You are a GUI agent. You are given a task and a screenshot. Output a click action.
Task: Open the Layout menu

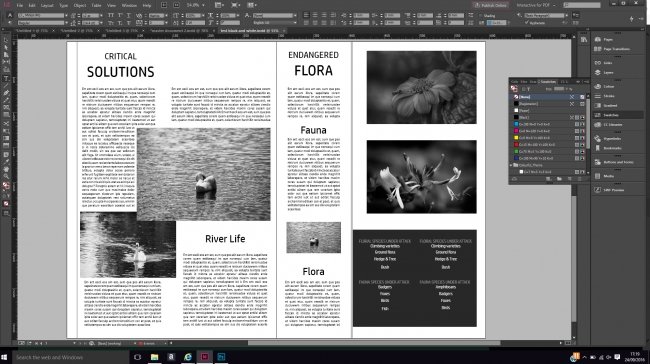click(47, 5)
